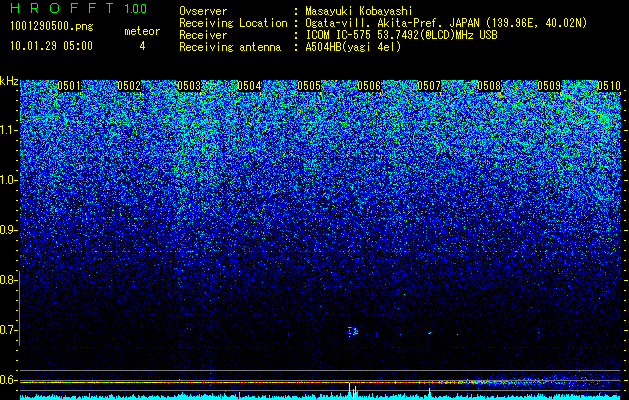Click the 0.7 kHz axis label
Viewport: 629px width, 400px height.
(x=8, y=330)
